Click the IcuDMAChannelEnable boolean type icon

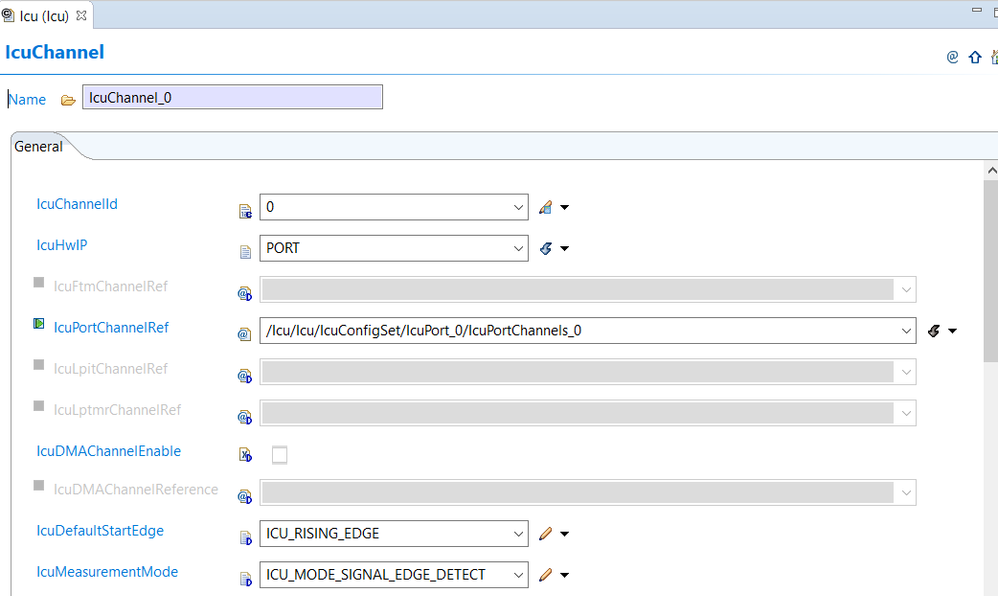245,455
